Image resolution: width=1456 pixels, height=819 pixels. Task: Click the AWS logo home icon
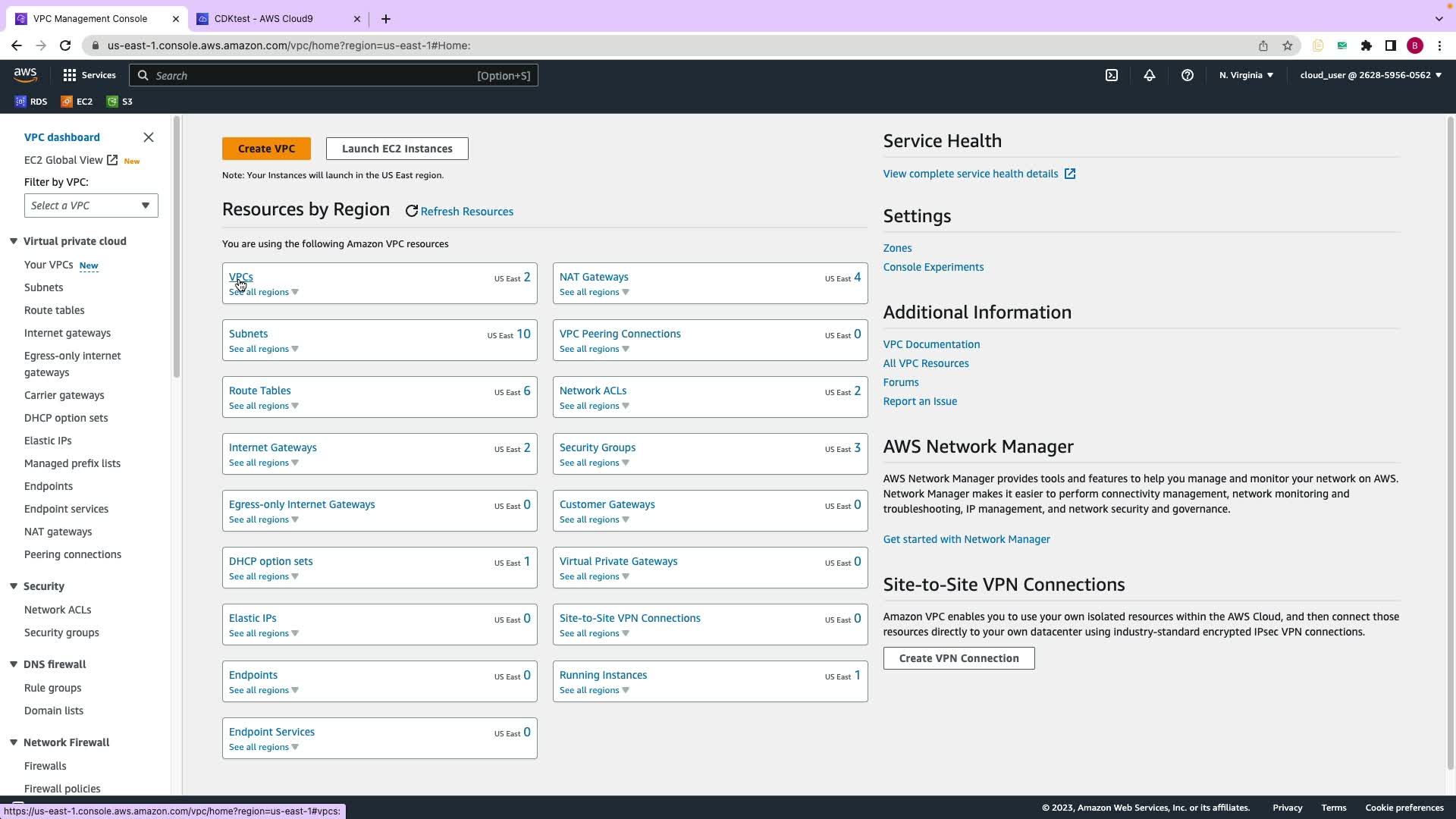pyautogui.click(x=25, y=74)
